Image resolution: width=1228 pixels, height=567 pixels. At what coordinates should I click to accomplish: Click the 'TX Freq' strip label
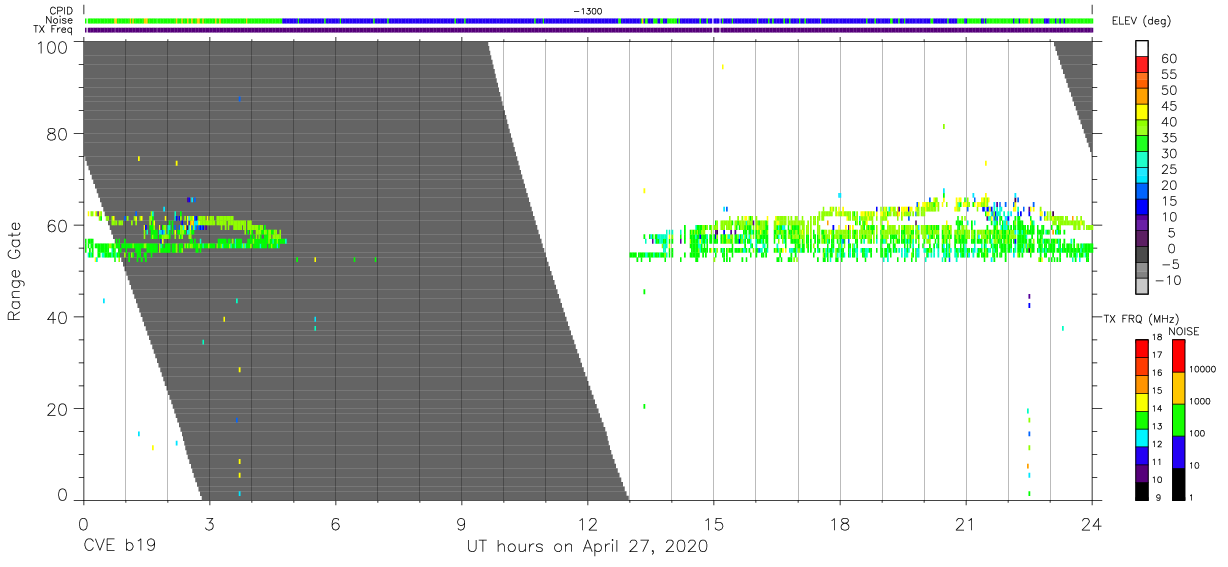tap(55, 30)
